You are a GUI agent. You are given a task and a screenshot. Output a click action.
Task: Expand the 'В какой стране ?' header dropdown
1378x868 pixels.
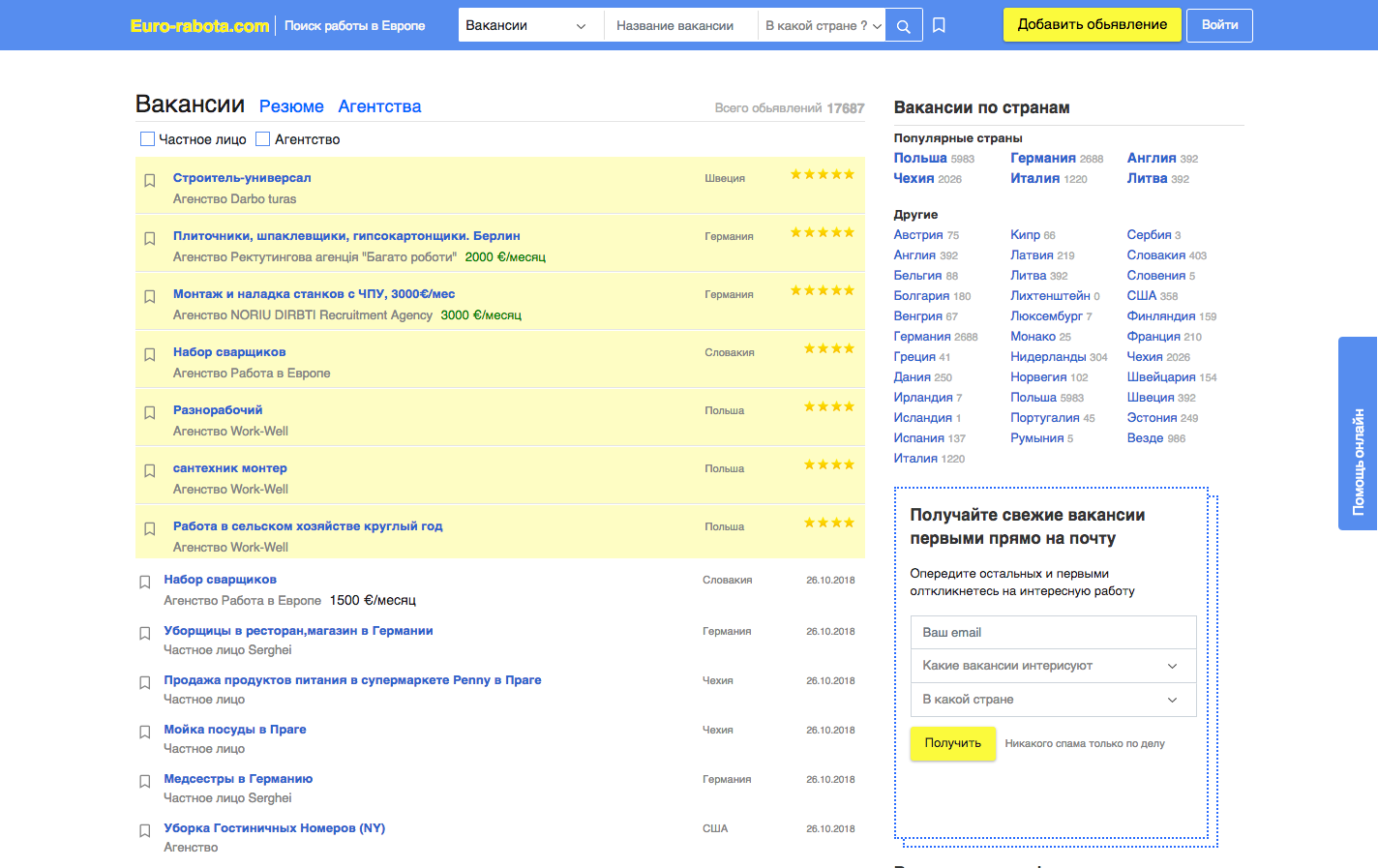tap(823, 26)
